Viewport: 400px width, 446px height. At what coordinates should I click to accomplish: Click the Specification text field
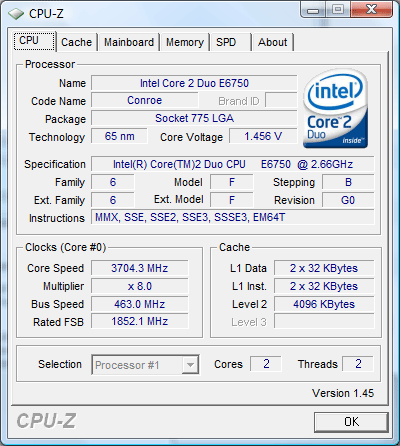[x=233, y=164]
